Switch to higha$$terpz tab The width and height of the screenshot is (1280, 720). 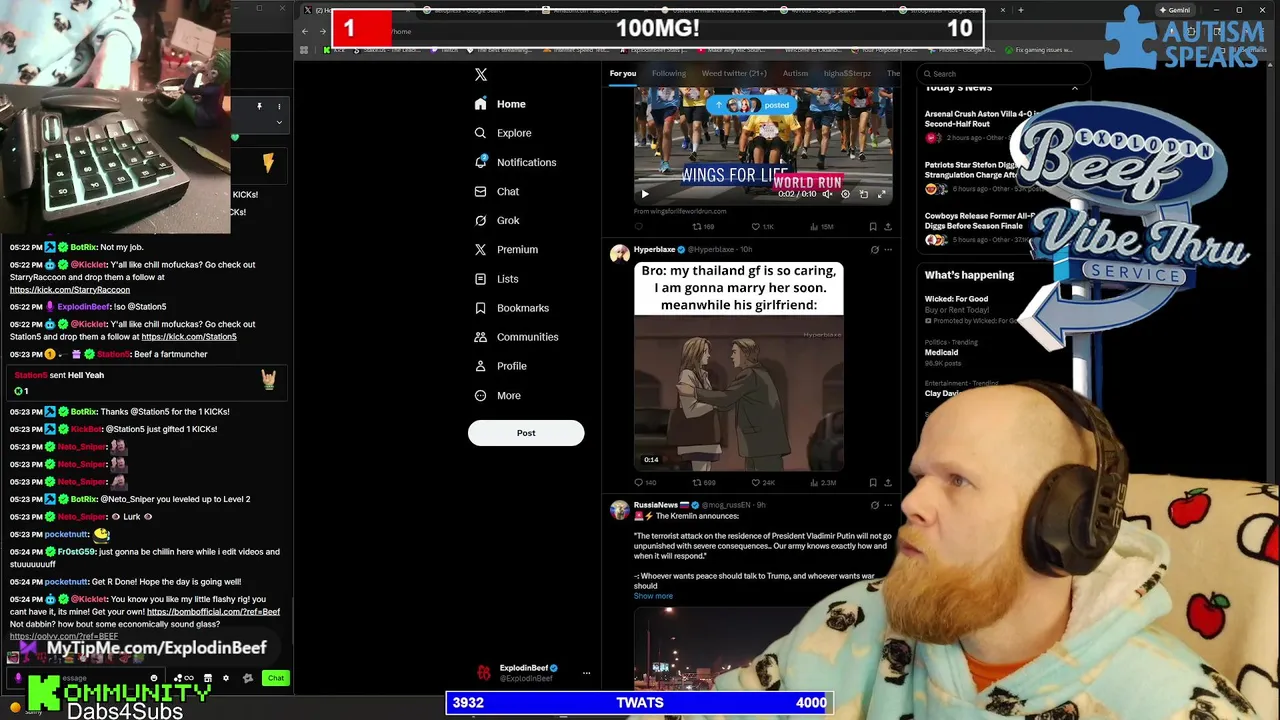(847, 73)
